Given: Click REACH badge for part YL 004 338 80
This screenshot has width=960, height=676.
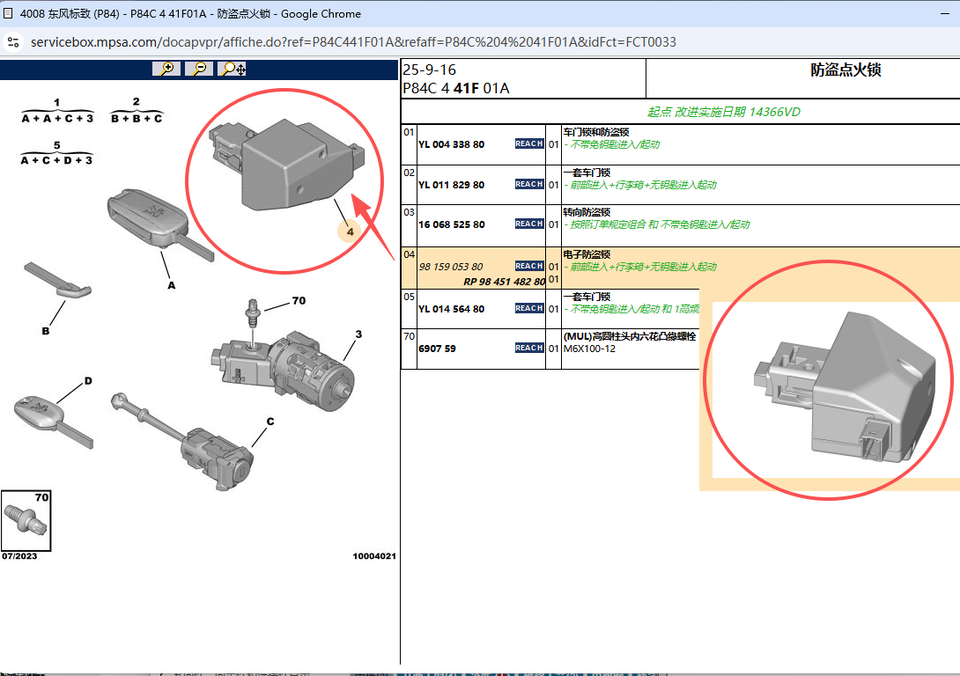Looking at the screenshot, I should [x=529, y=144].
